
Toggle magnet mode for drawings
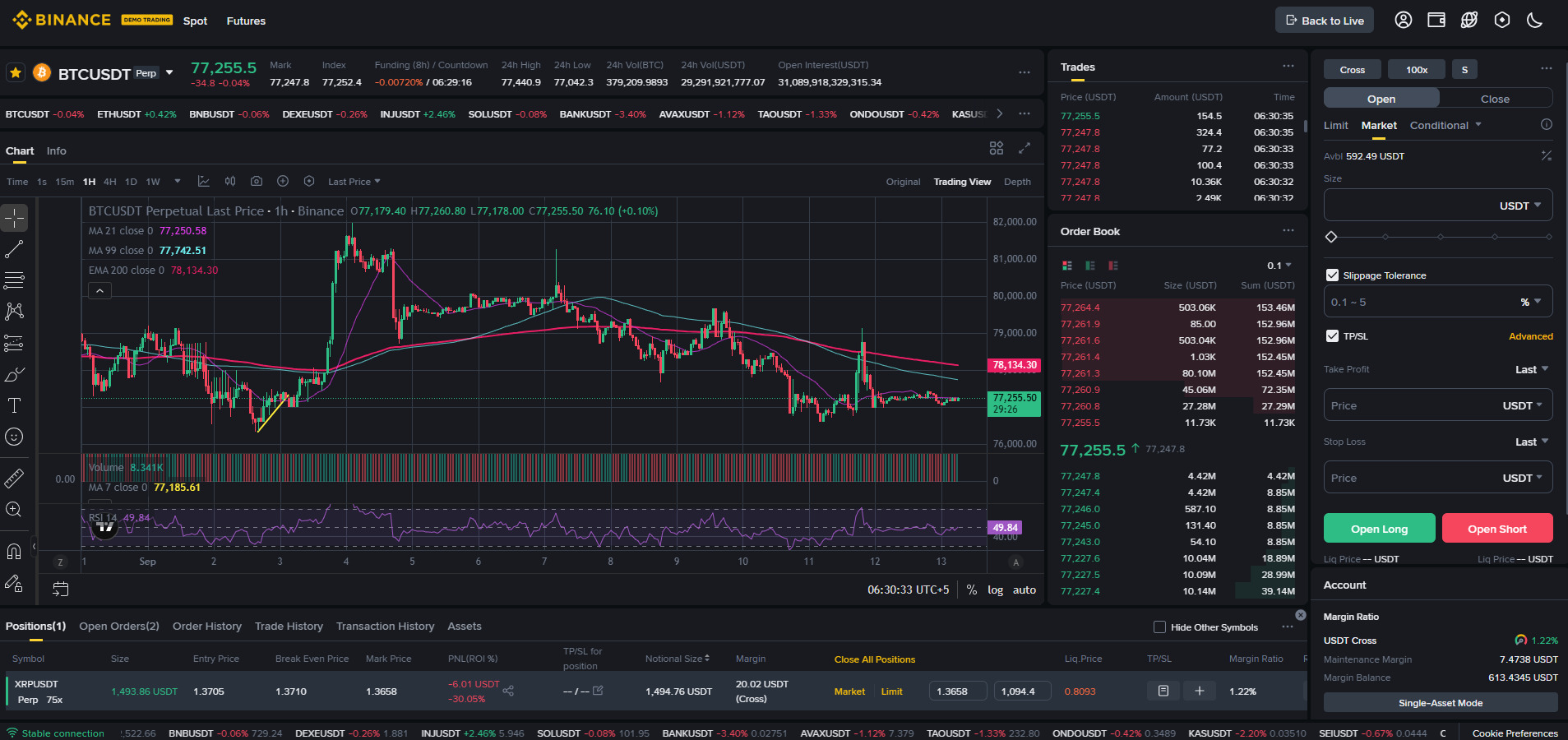click(14, 551)
